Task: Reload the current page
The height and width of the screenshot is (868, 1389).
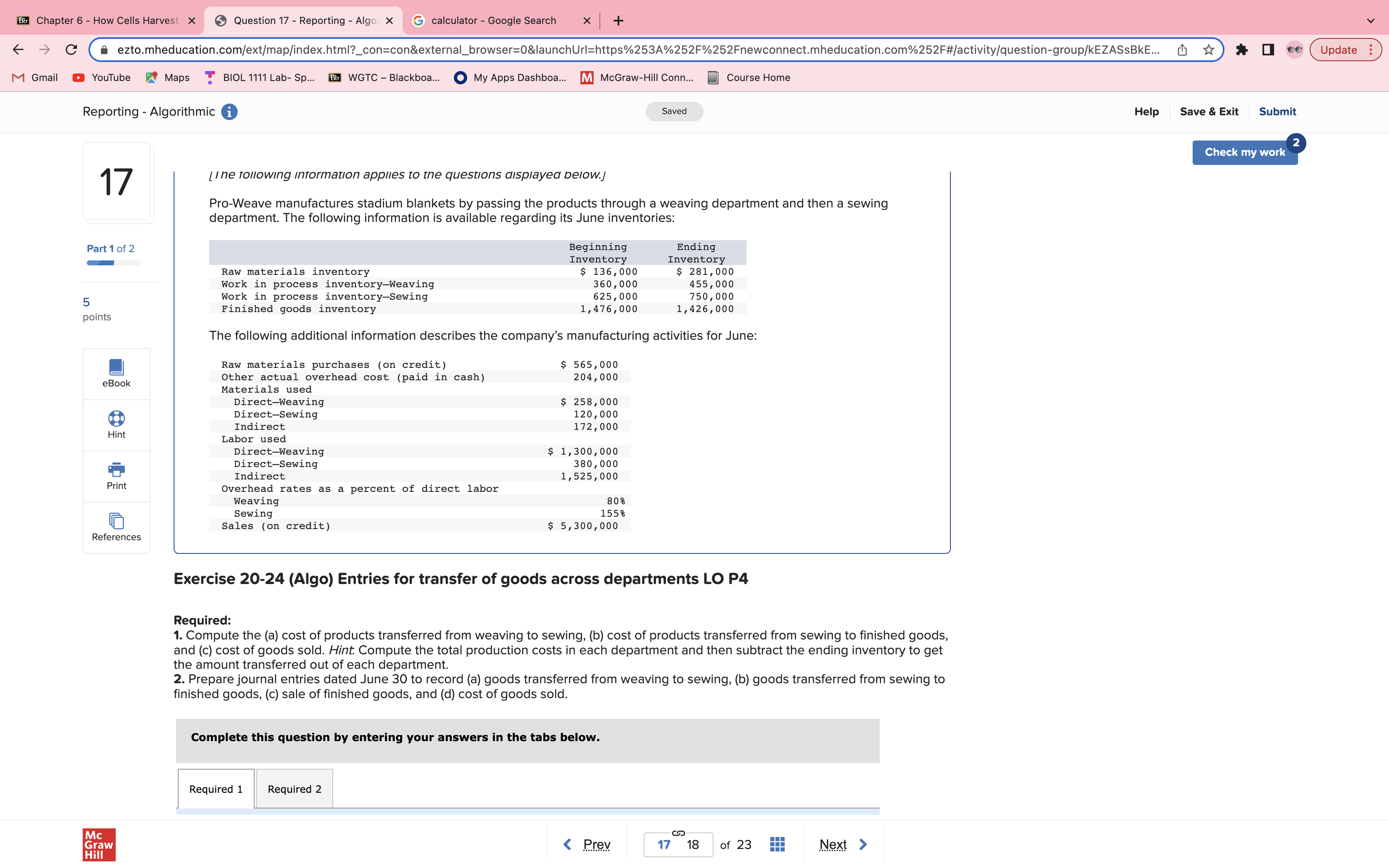Action: pos(71,50)
